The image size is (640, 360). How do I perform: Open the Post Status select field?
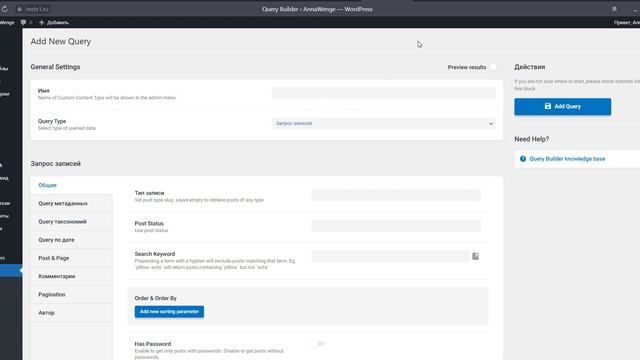[x=396, y=226]
